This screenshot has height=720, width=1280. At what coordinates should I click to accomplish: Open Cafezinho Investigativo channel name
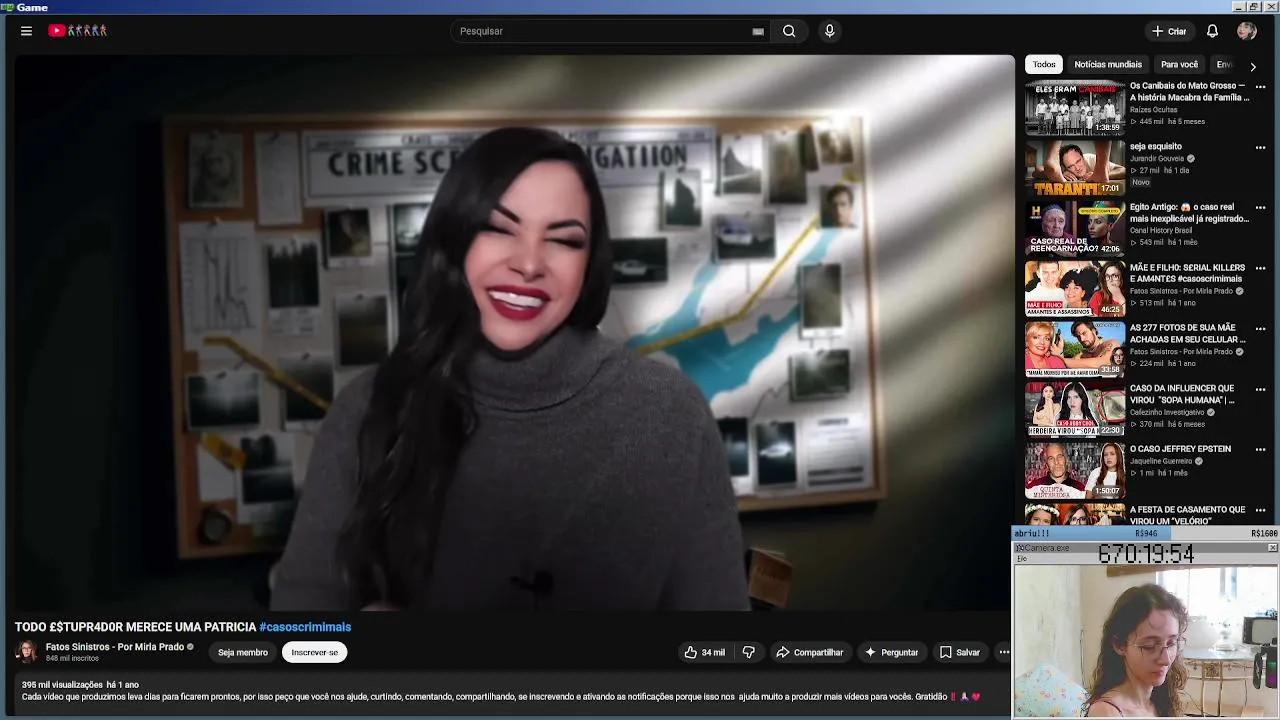(1167, 412)
